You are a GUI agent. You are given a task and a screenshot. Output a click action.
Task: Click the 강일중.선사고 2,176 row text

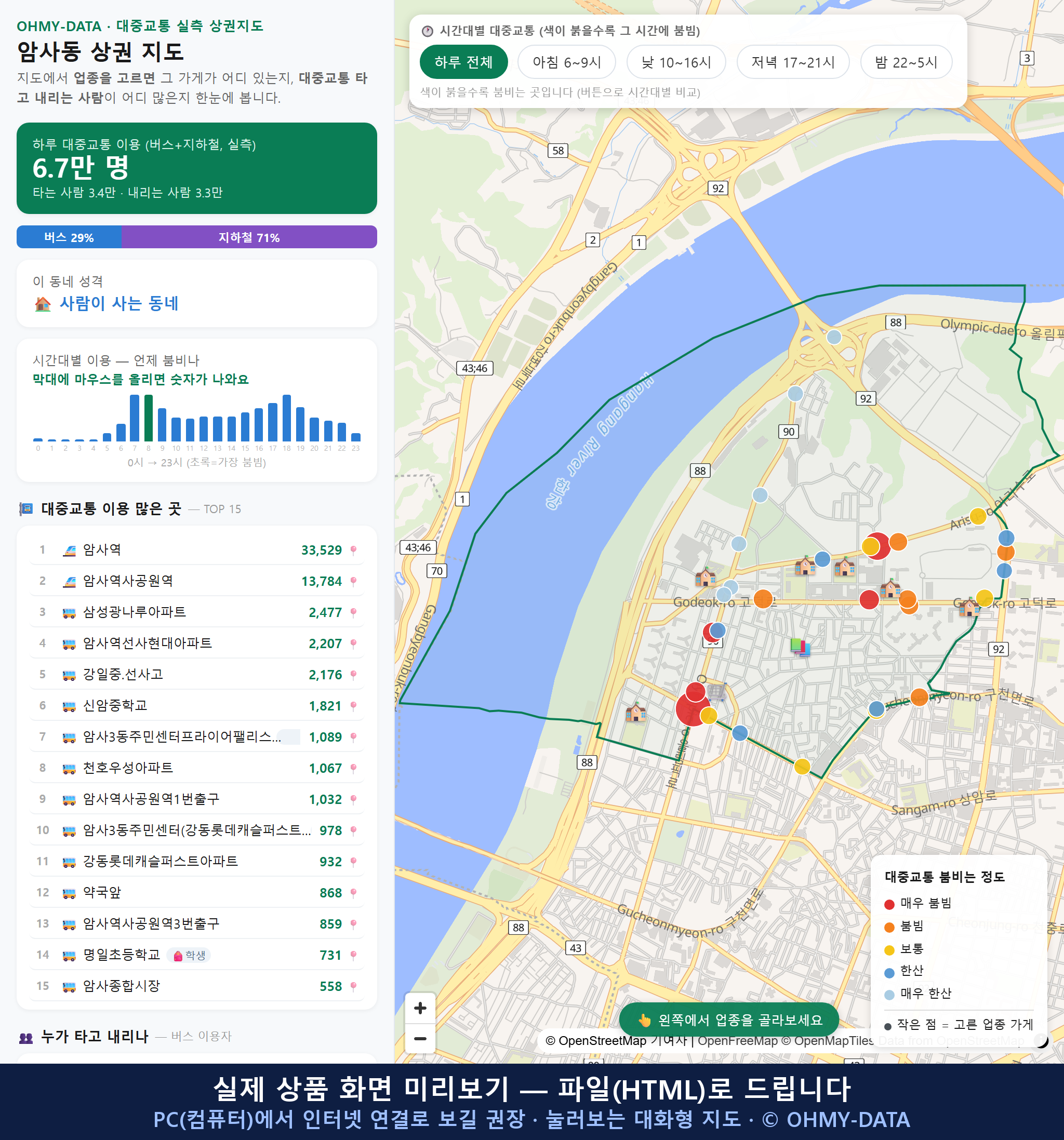pyautogui.click(x=197, y=674)
